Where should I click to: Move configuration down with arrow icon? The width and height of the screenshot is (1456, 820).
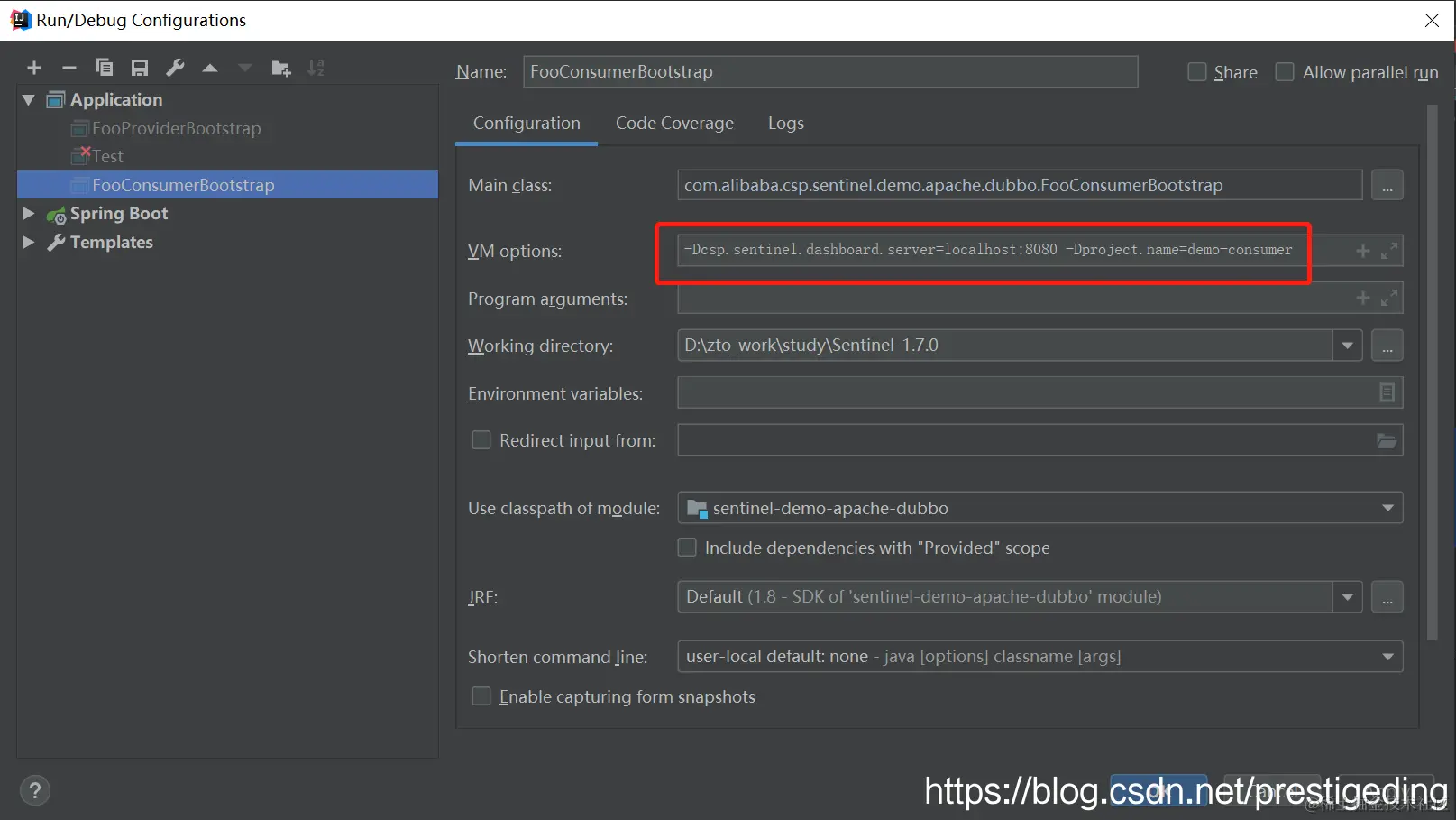tap(245, 68)
